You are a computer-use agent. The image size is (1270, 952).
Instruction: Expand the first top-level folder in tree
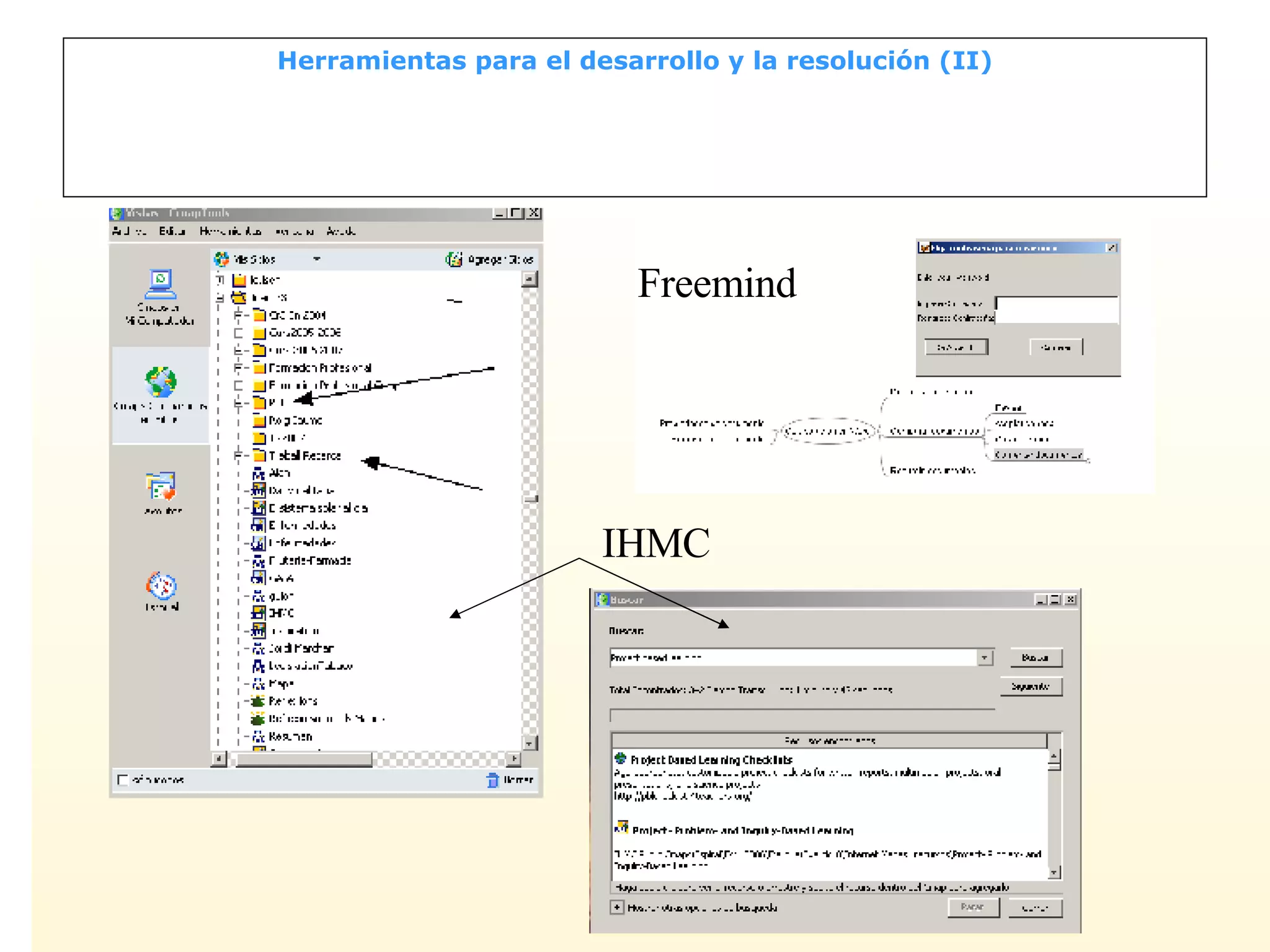pos(220,280)
